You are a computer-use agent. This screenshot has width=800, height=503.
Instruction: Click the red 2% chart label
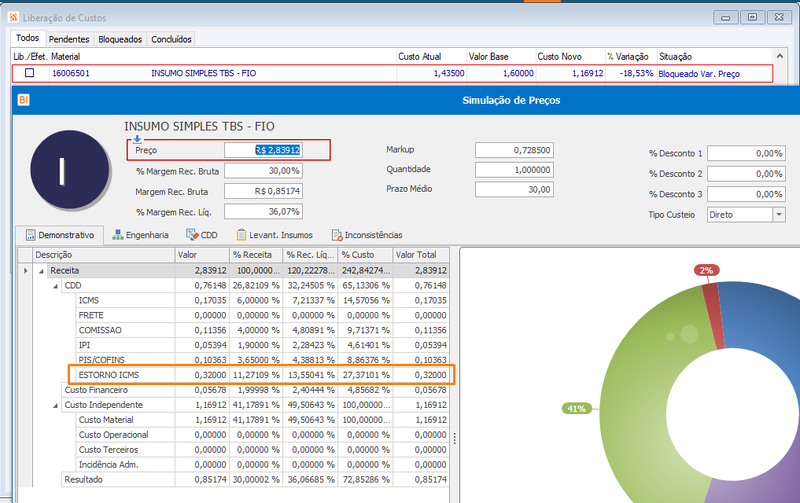(x=706, y=270)
